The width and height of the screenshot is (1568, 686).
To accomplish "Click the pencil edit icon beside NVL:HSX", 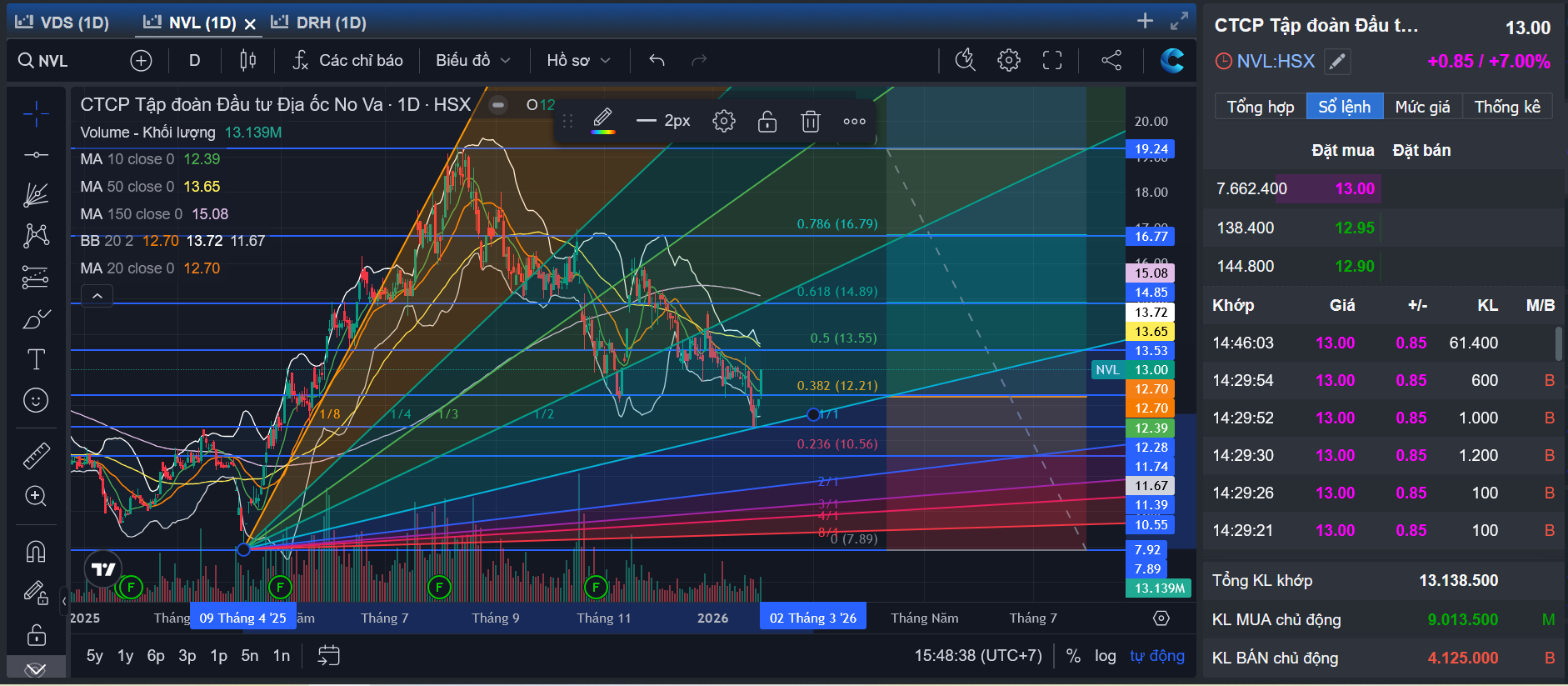I will 1336,61.
